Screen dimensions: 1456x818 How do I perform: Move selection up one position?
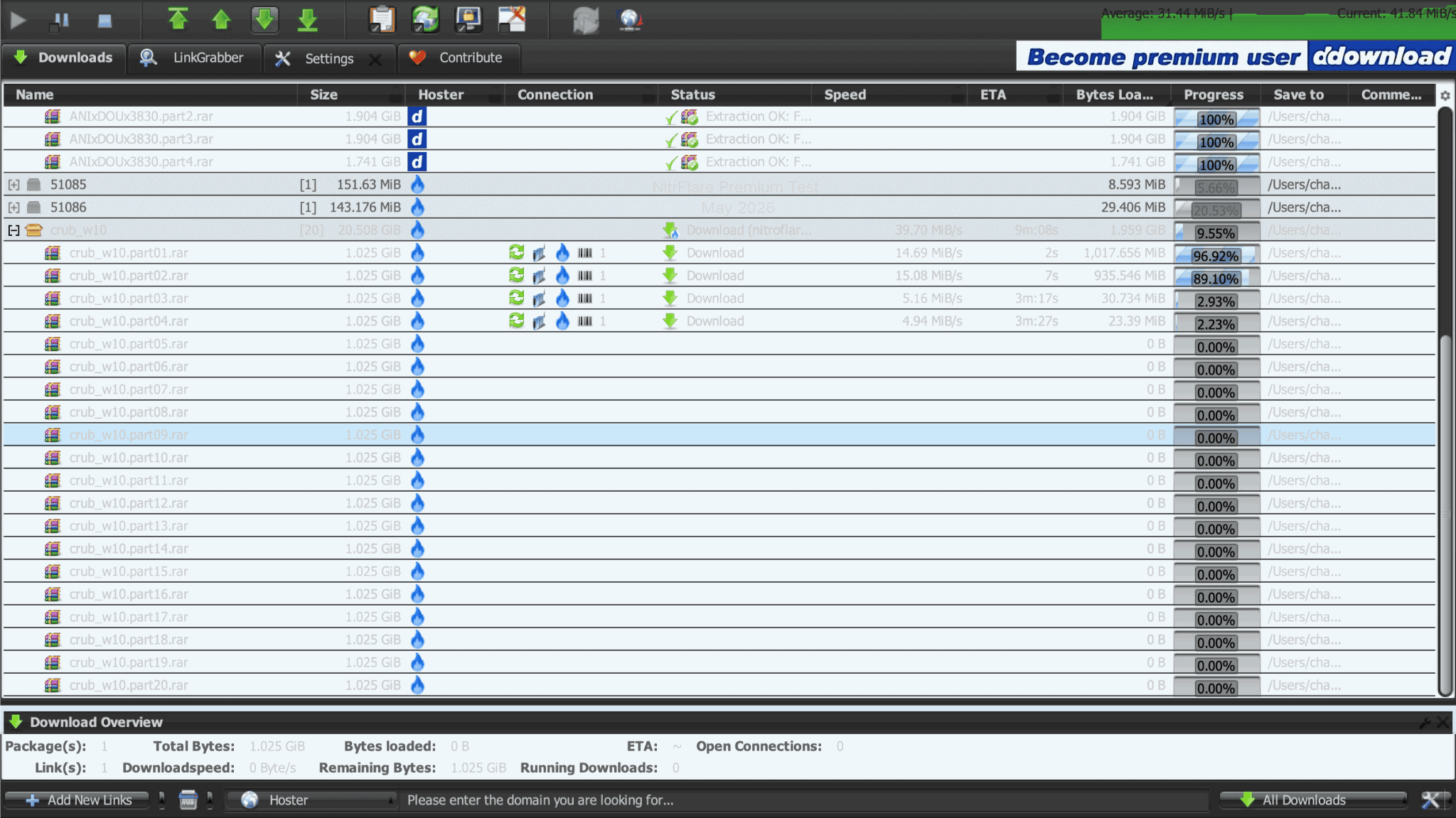(x=221, y=19)
